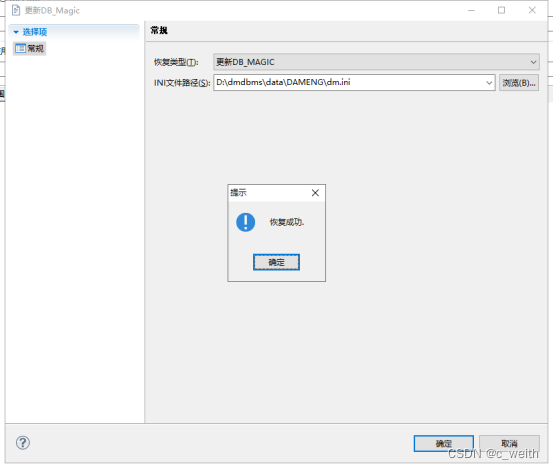Close the 提示 dialog with X
The width and height of the screenshot is (554, 469).
(x=315, y=193)
